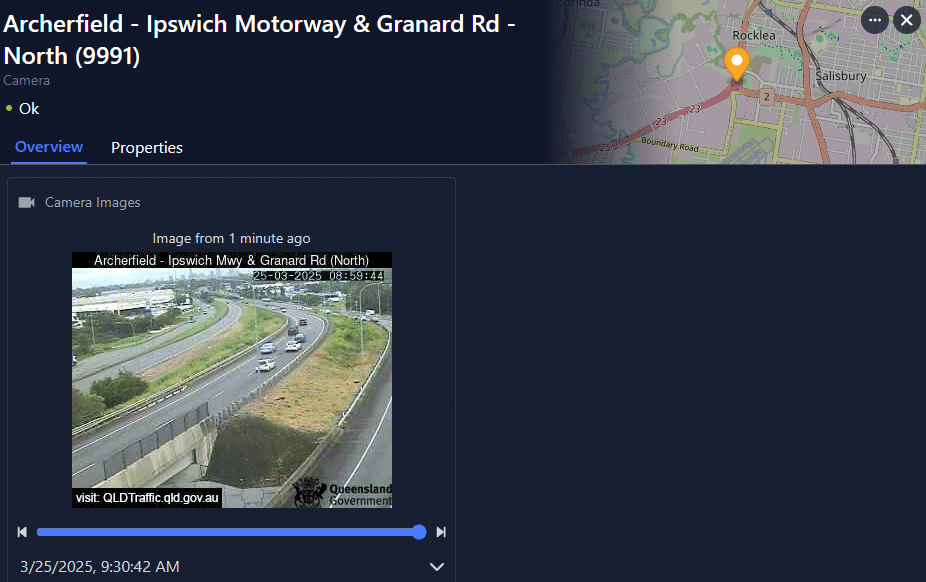The height and width of the screenshot is (582, 926).
Task: Open the 3/25/2025, 9:30:42 AM timestamp selector
Action: click(x=100, y=567)
